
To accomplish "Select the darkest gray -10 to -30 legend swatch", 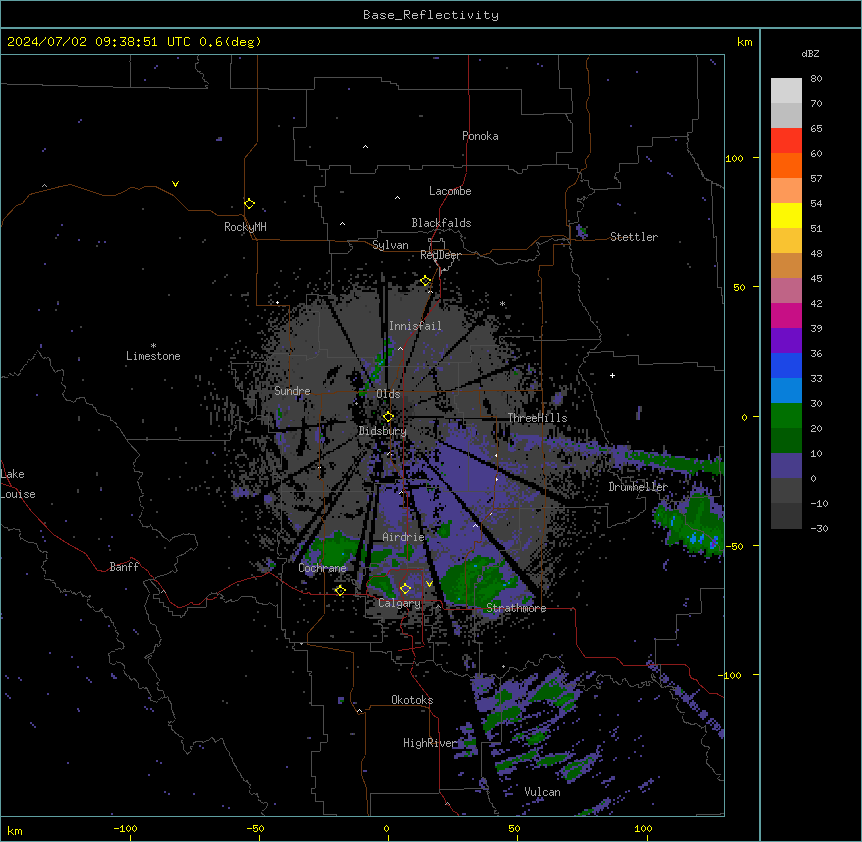I will [x=786, y=516].
